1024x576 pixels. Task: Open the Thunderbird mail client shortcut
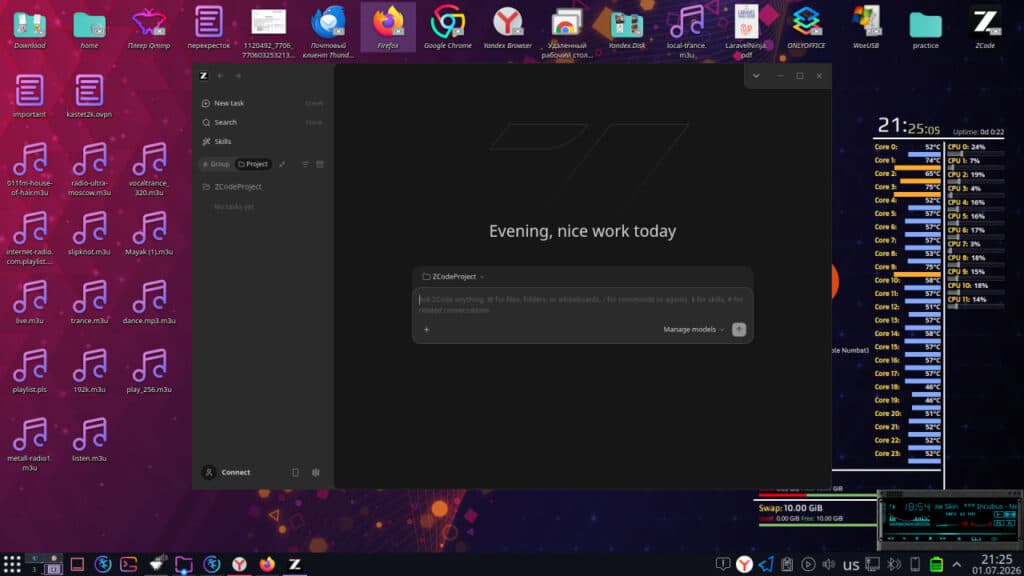[328, 31]
